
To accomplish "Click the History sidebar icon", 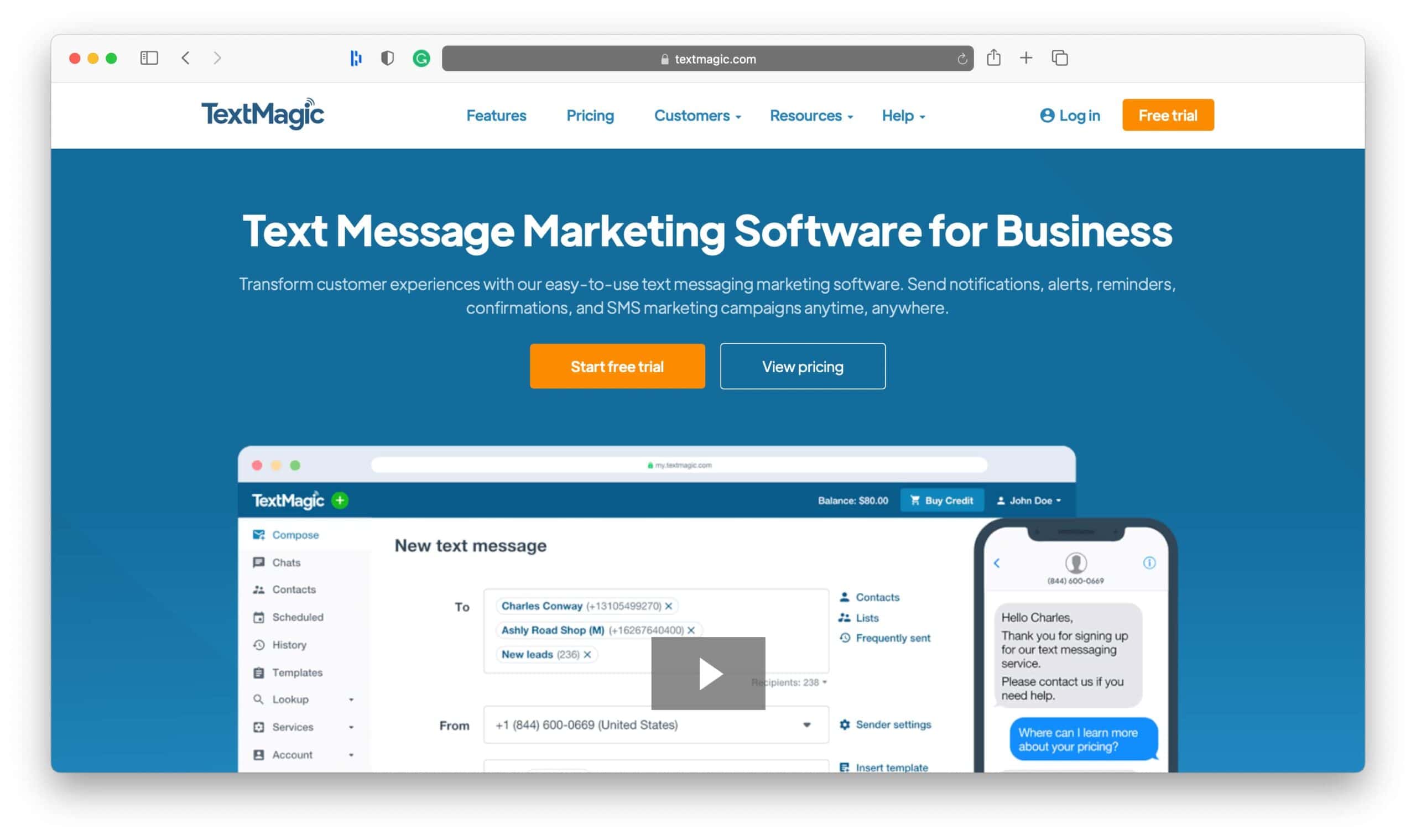I will coord(257,644).
